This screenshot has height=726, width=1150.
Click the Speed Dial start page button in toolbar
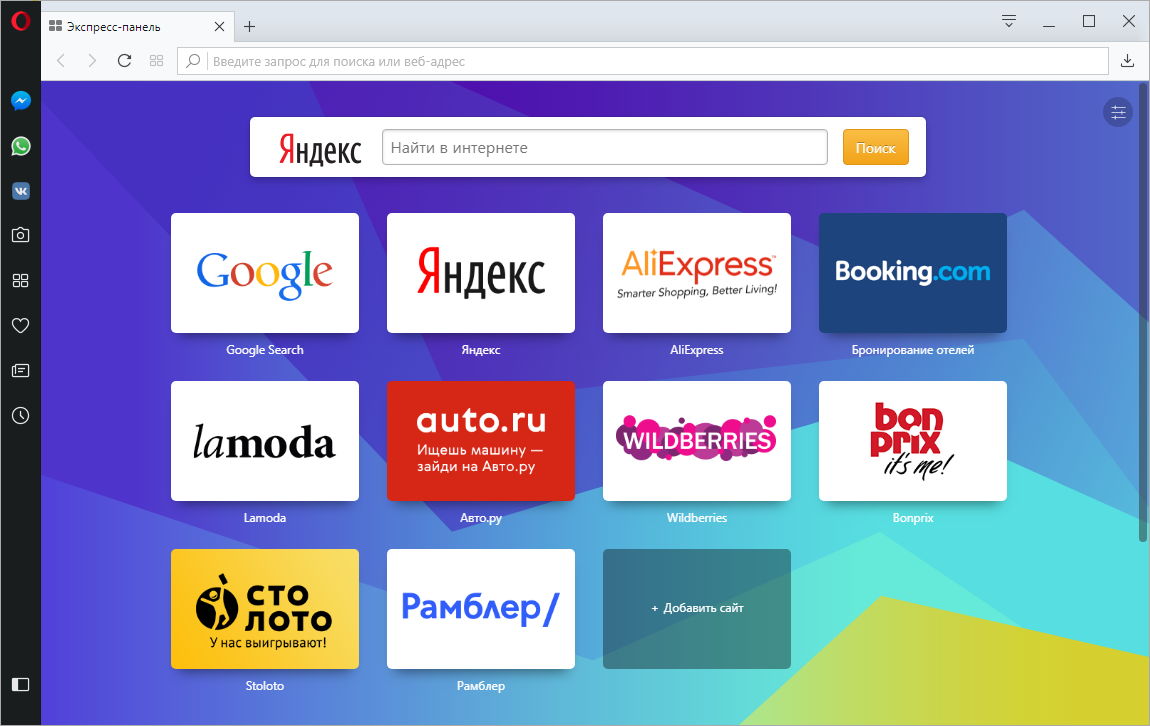point(156,60)
